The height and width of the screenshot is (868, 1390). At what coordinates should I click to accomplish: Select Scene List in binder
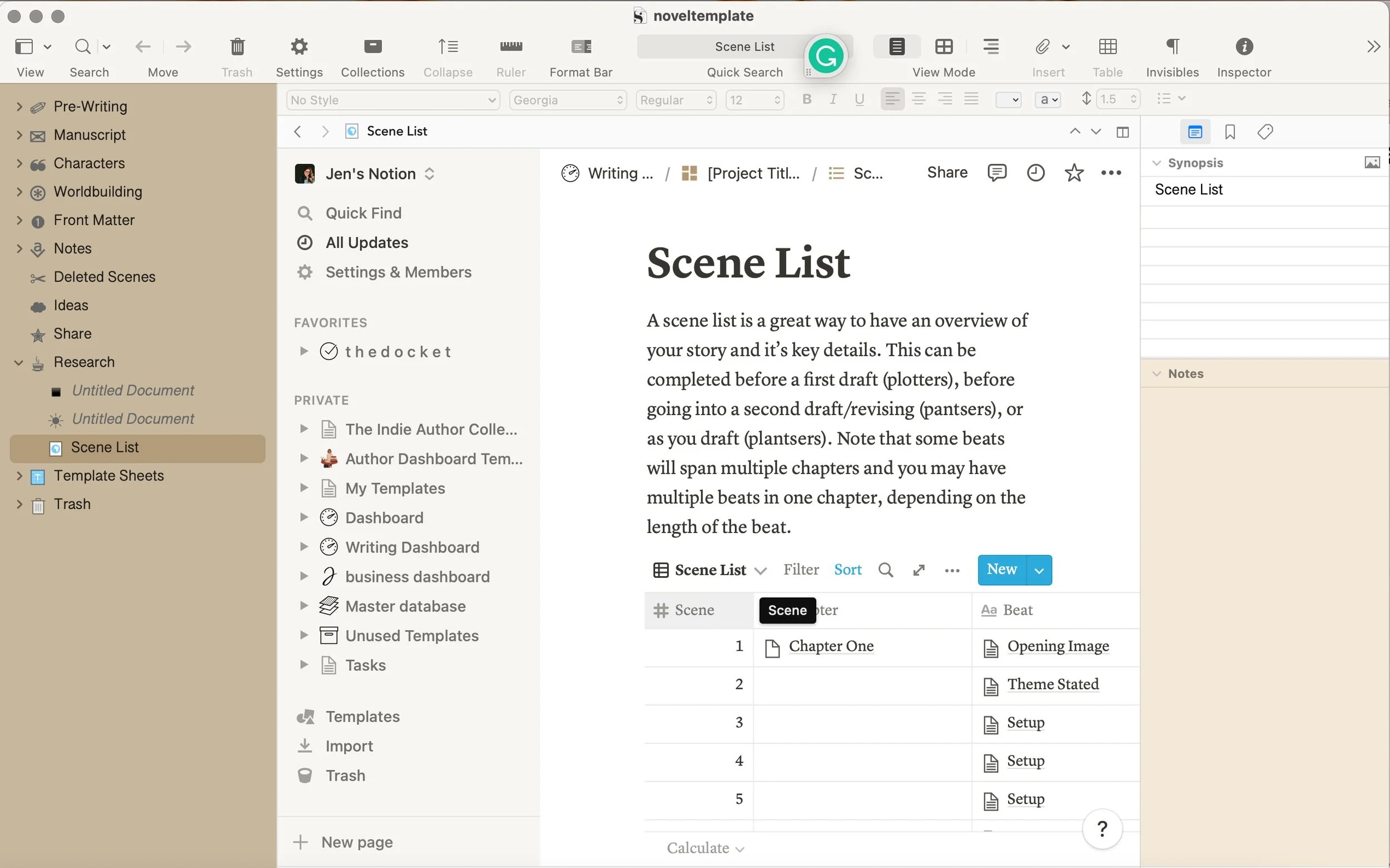[x=105, y=447]
